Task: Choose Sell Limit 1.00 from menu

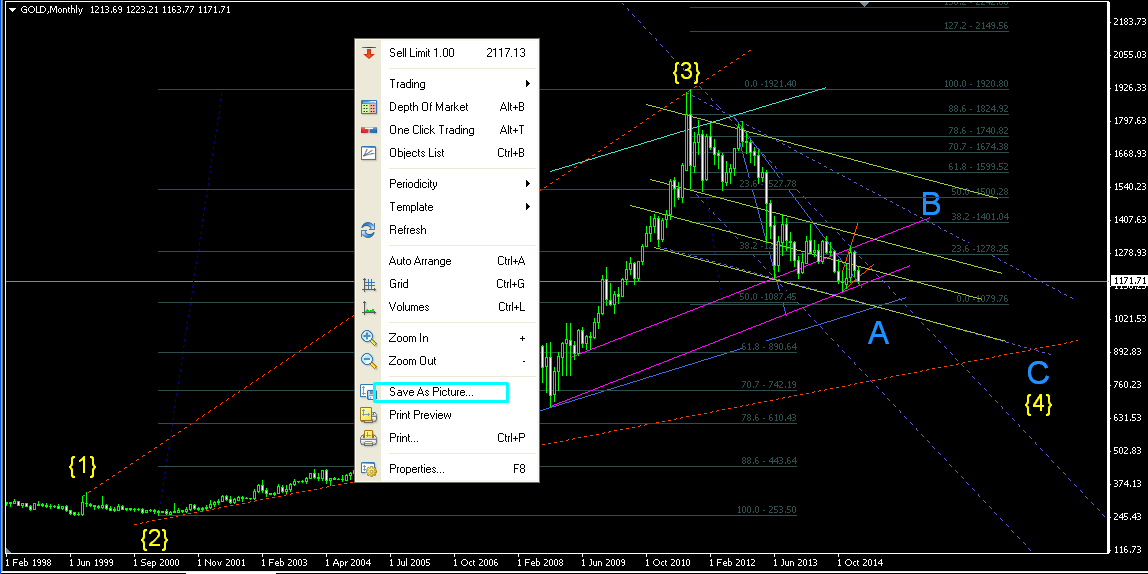Action: click(x=447, y=53)
